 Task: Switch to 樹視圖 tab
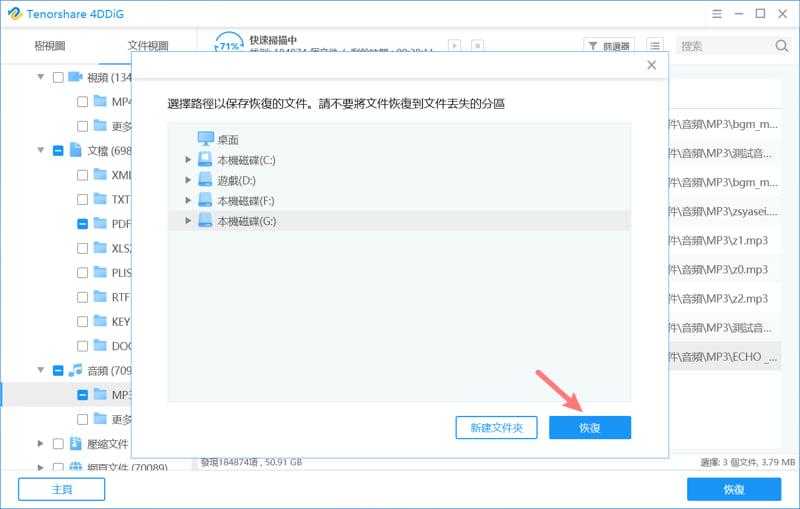tap(49, 46)
